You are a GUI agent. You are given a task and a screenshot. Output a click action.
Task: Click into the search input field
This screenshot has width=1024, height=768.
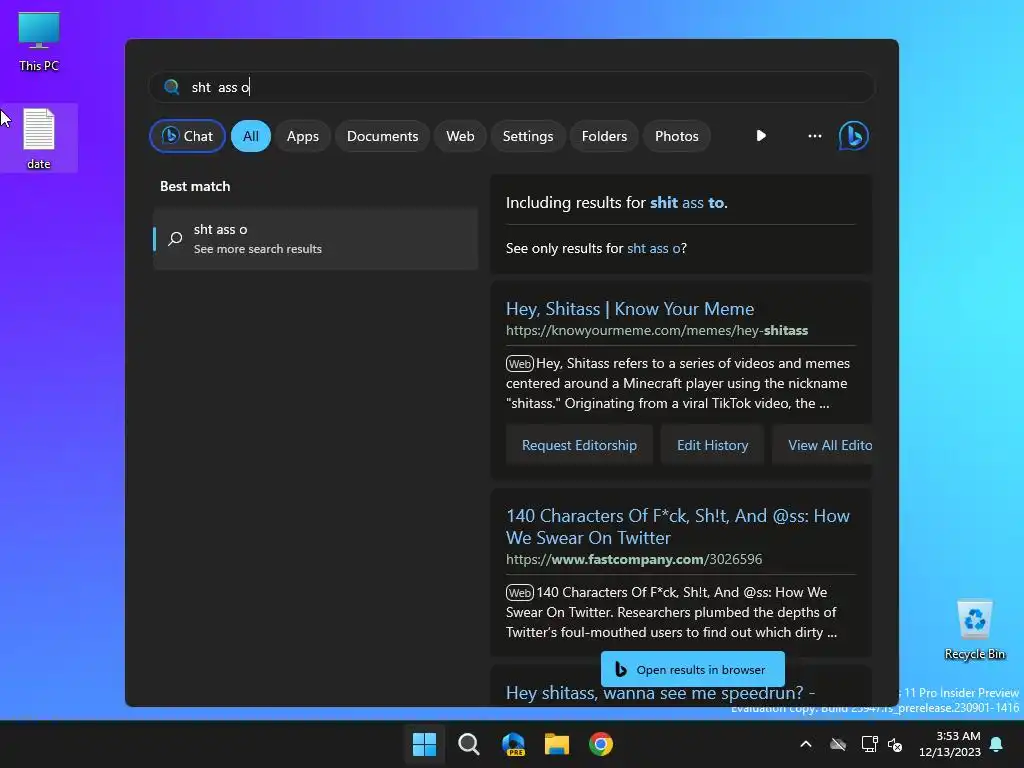tap(512, 87)
